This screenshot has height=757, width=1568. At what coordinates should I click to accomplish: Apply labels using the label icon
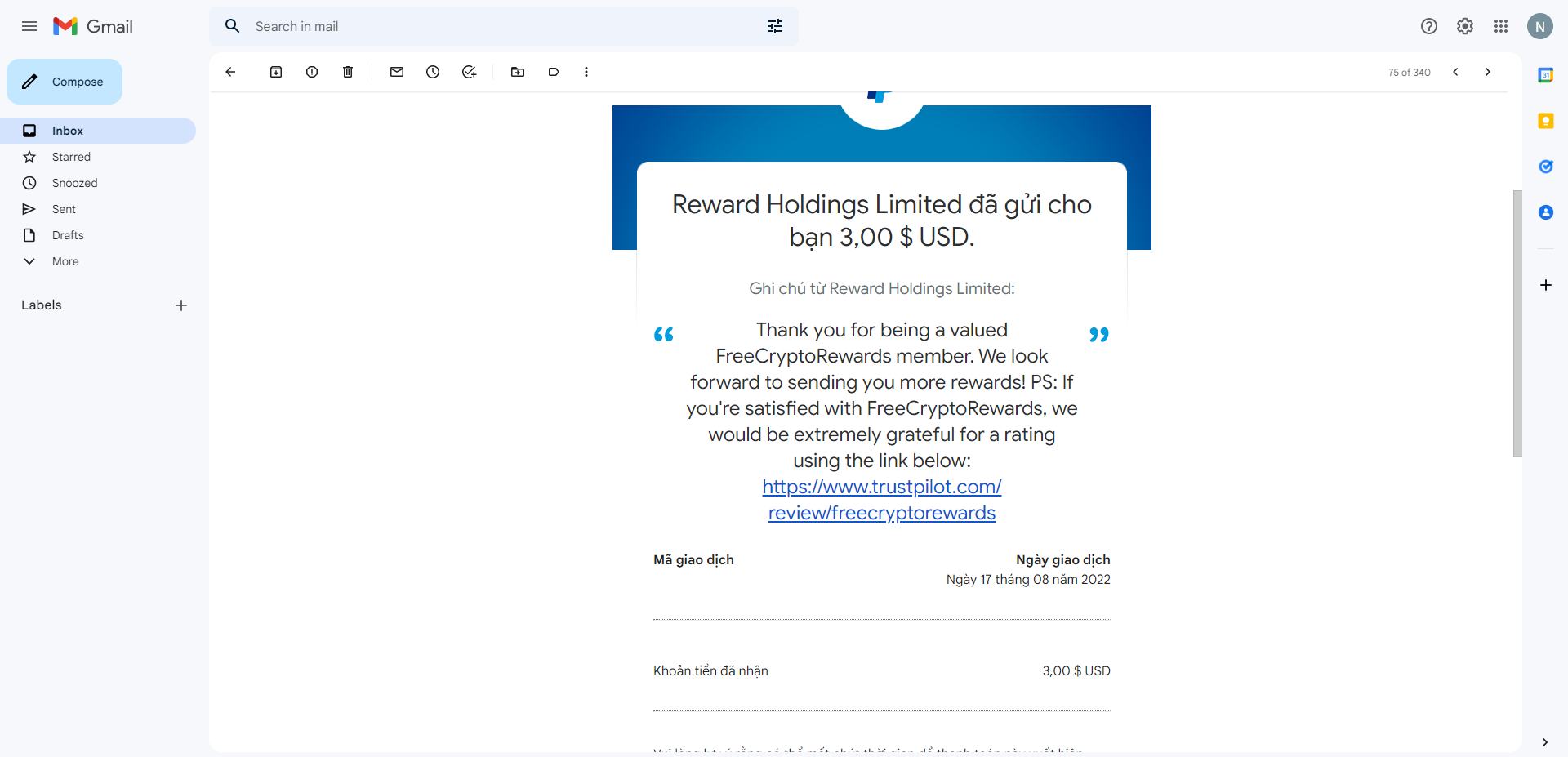554,72
